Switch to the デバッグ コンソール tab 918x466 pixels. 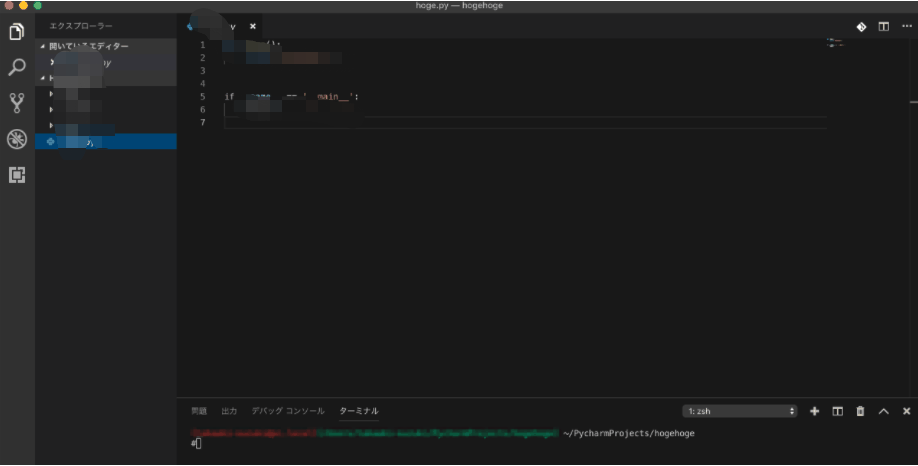pos(288,411)
